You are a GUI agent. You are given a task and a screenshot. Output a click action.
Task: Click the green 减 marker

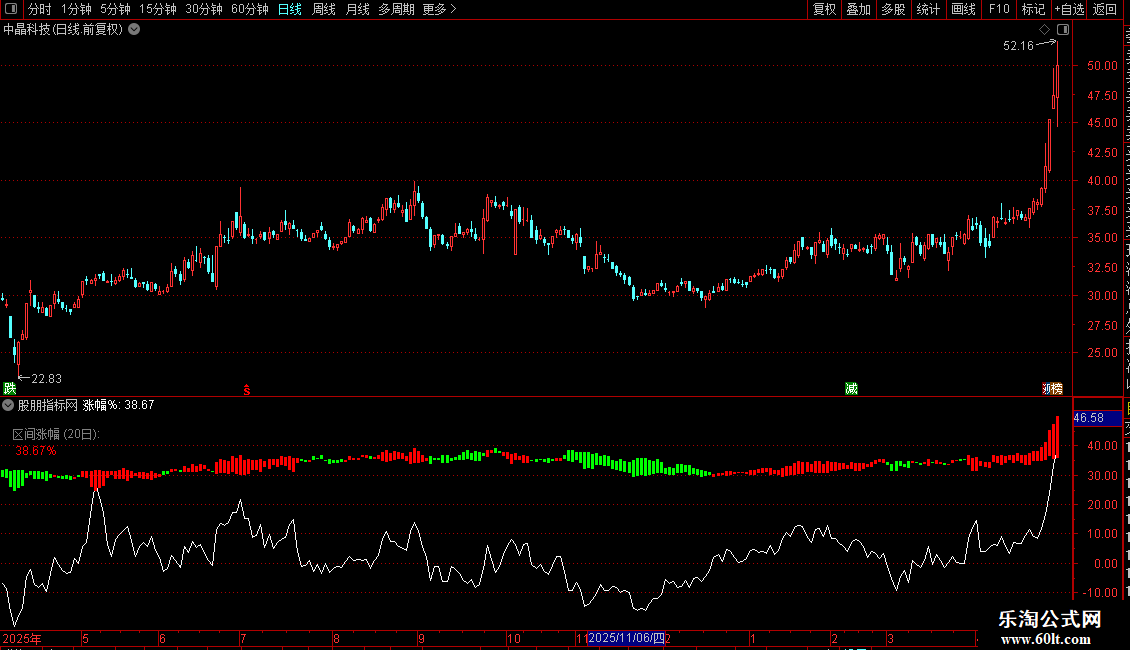851,389
